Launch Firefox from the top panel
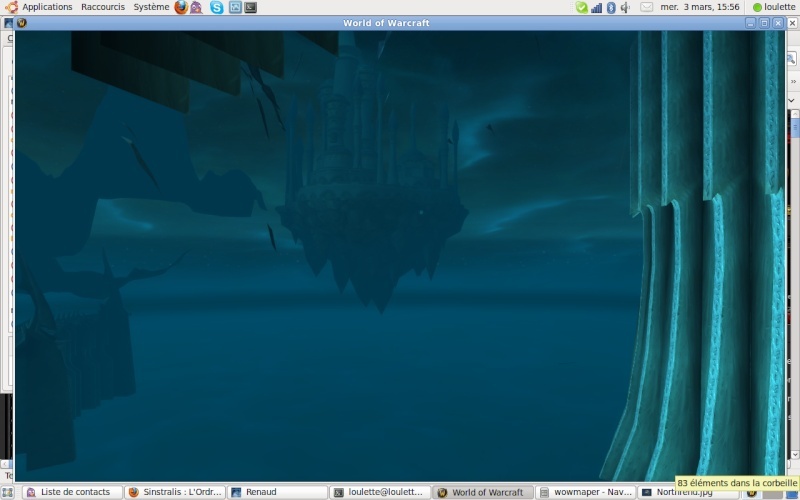Screen dimensions: 800x500 [181, 7]
